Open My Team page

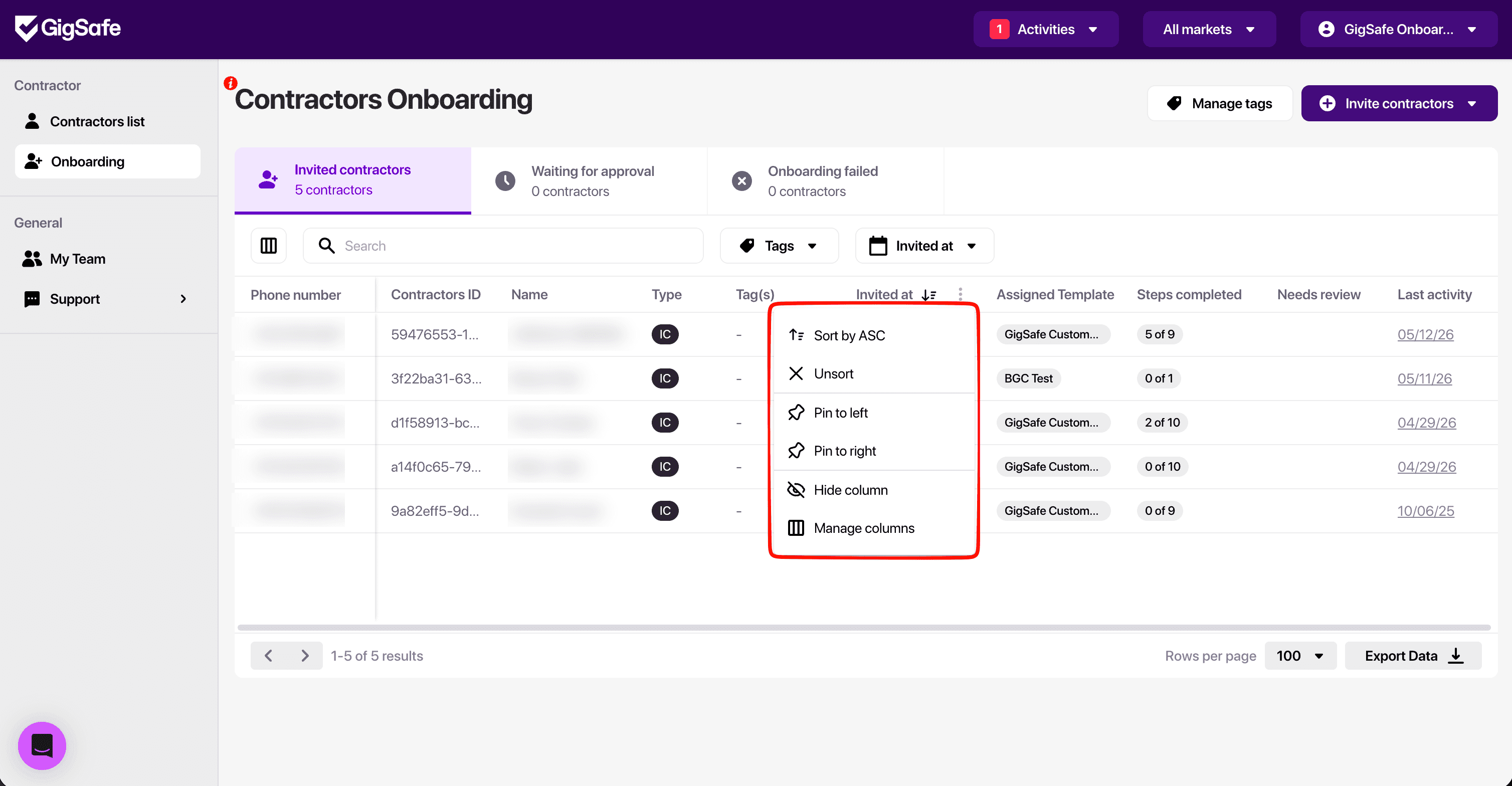(107, 259)
